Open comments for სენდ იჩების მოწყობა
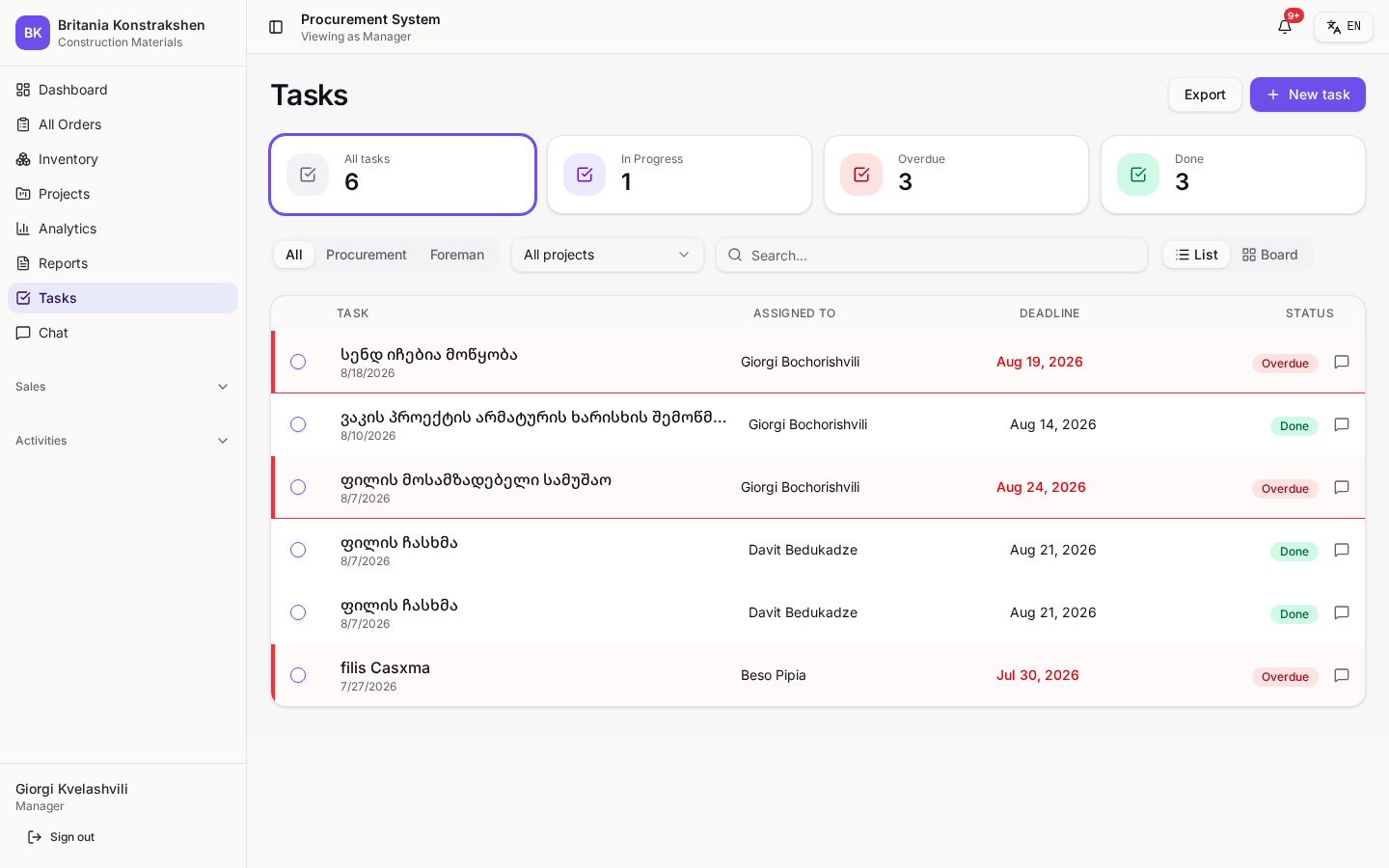1389x868 pixels. tap(1342, 362)
